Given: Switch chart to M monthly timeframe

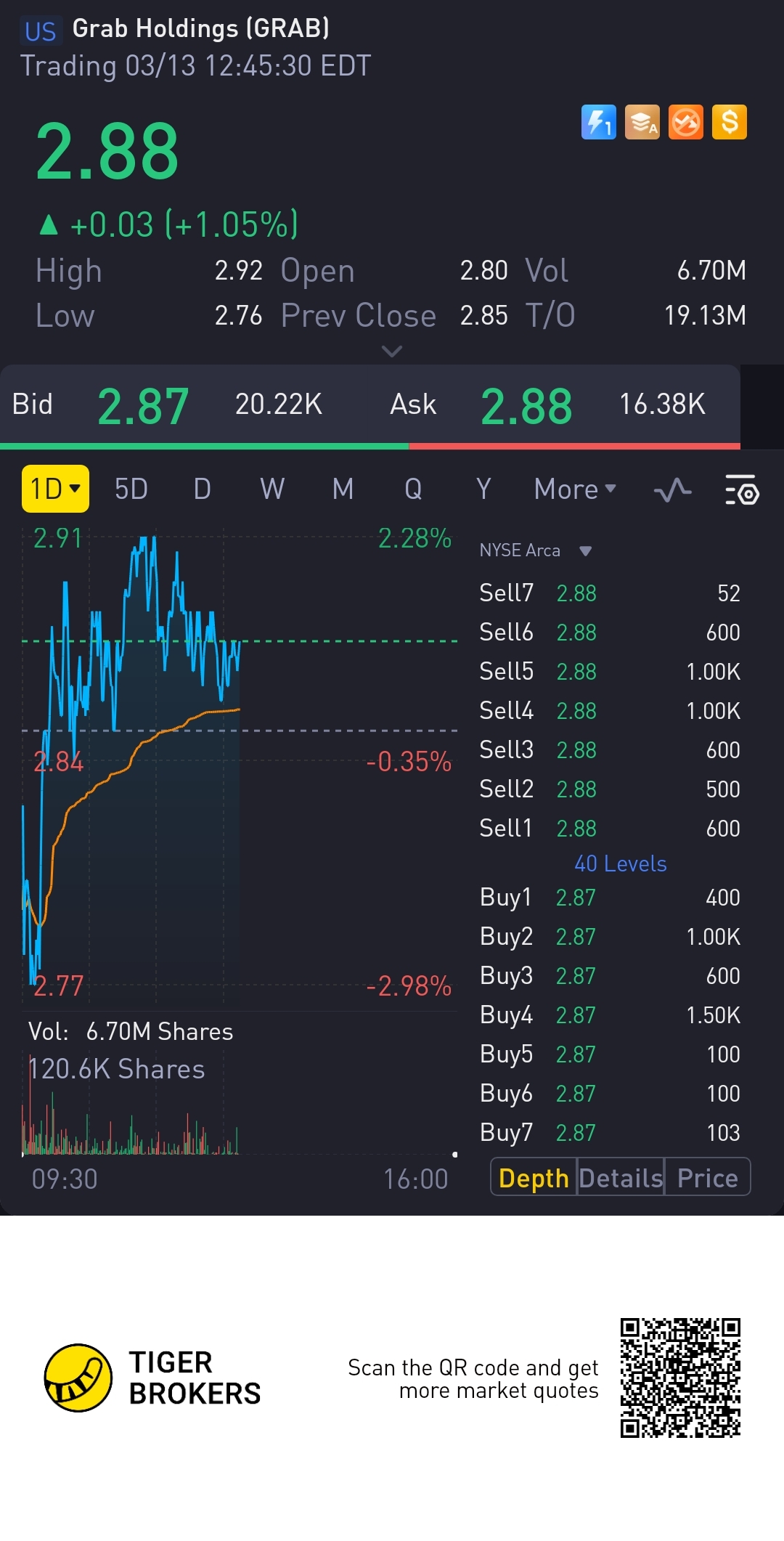Looking at the screenshot, I should (343, 489).
